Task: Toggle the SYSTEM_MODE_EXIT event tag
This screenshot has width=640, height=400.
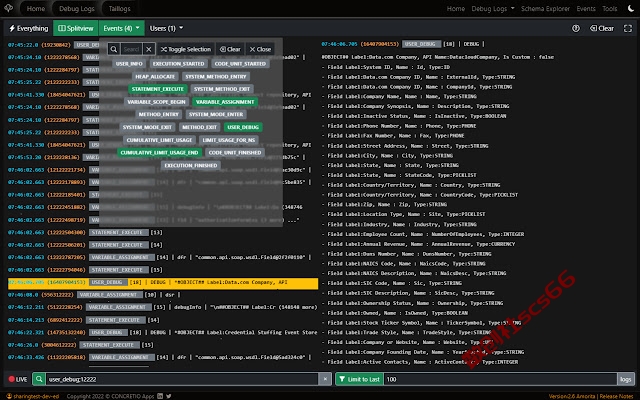Action: pyautogui.click(x=147, y=127)
